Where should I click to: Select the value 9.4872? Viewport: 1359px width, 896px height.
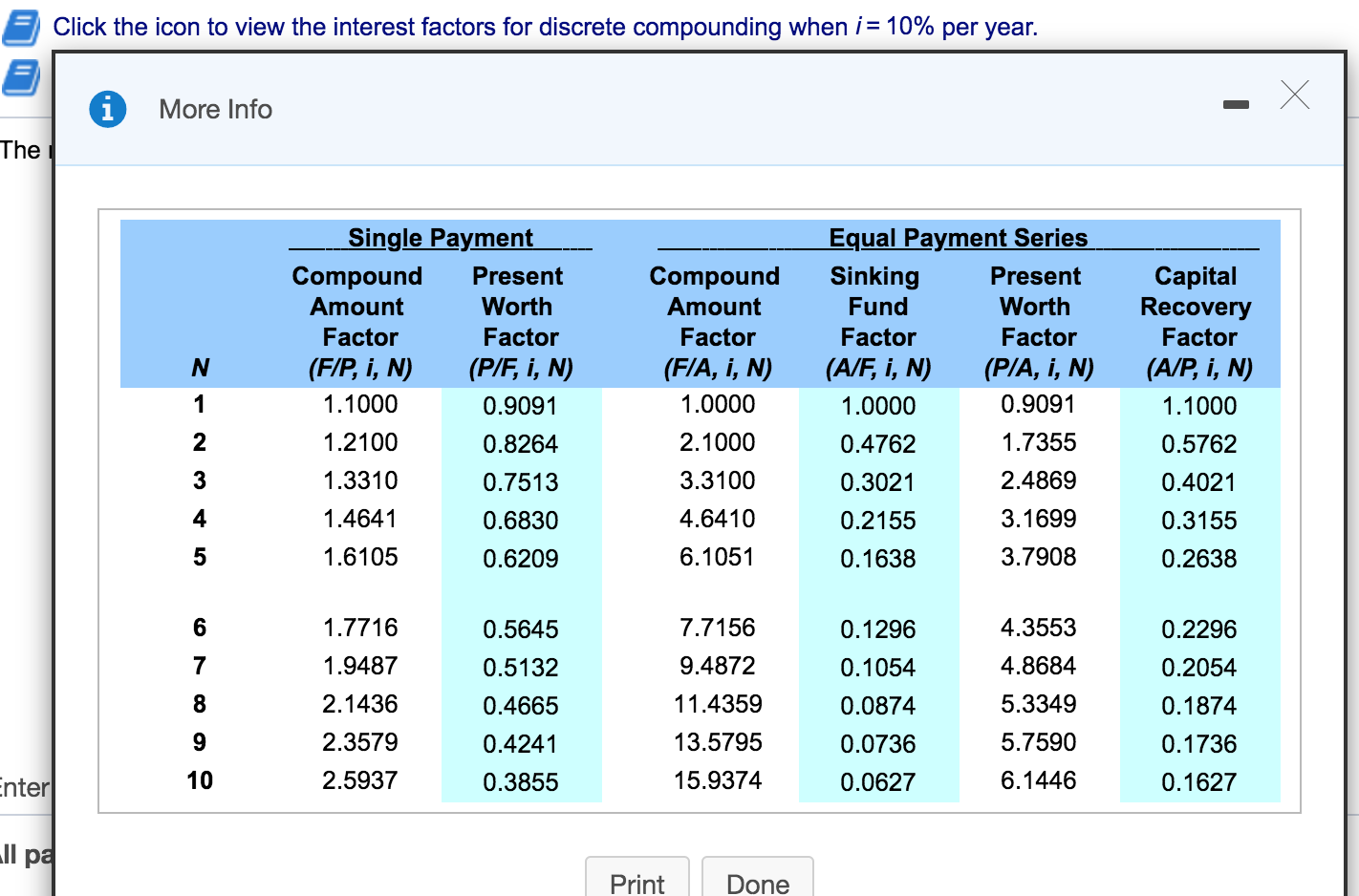(x=718, y=666)
